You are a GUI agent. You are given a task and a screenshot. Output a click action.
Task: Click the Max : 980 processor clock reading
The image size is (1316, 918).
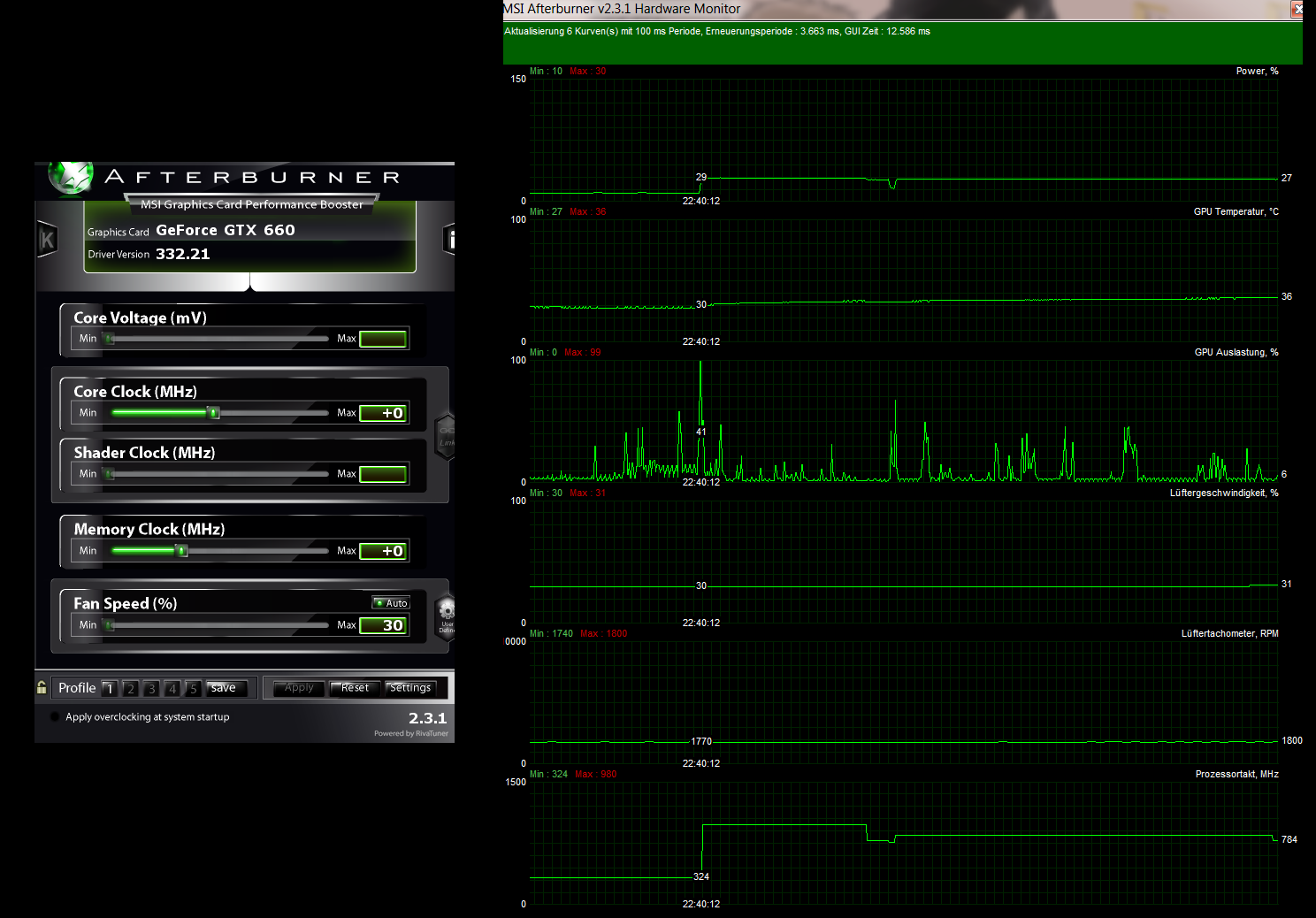[596, 774]
